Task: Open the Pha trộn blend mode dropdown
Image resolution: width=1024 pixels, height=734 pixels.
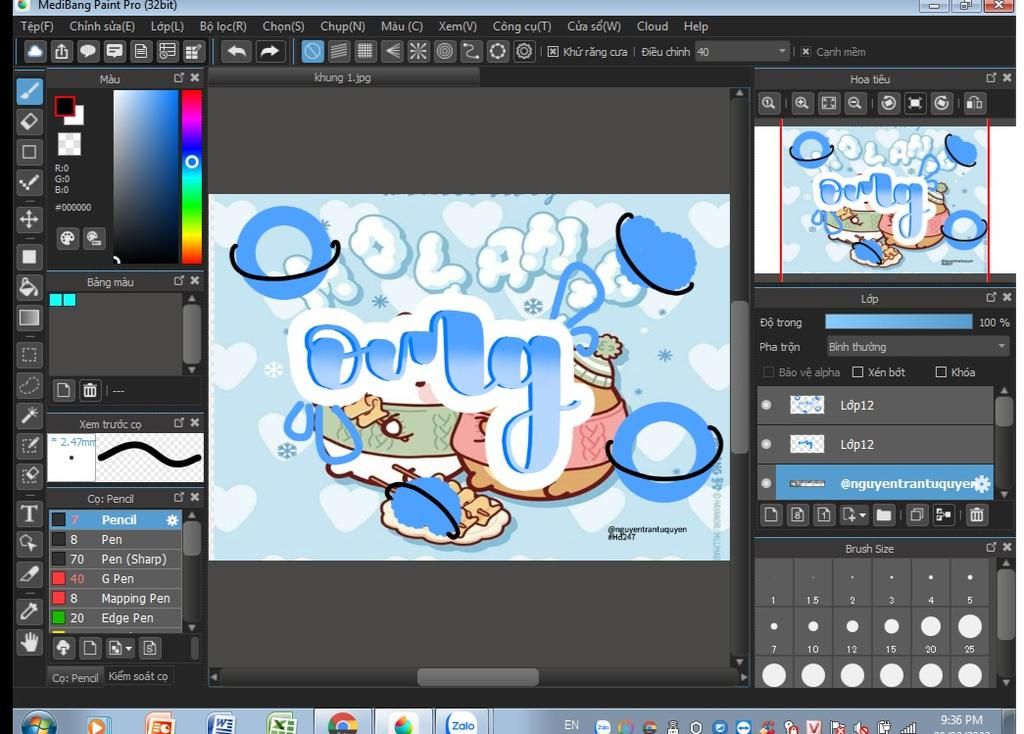Action: [918, 347]
